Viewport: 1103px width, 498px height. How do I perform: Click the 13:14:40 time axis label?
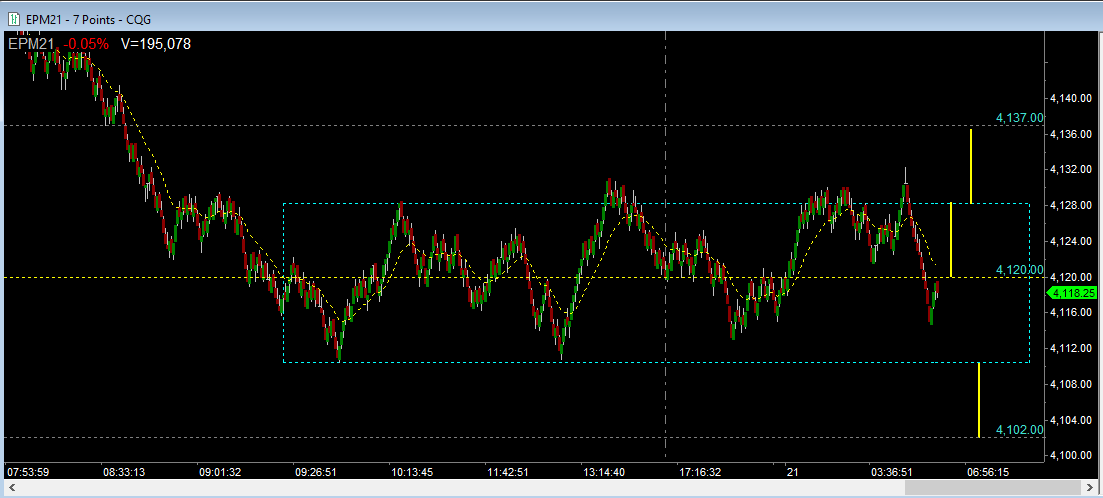coord(603,471)
